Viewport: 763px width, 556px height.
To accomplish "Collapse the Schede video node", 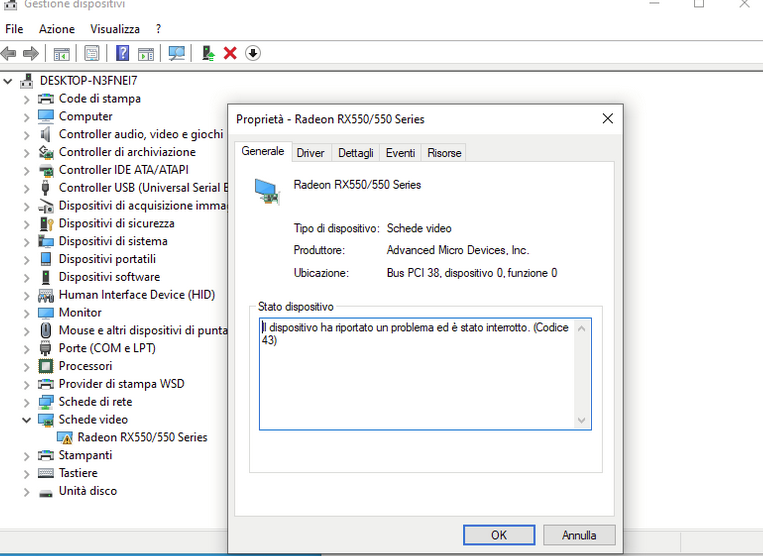I will click(x=26, y=420).
